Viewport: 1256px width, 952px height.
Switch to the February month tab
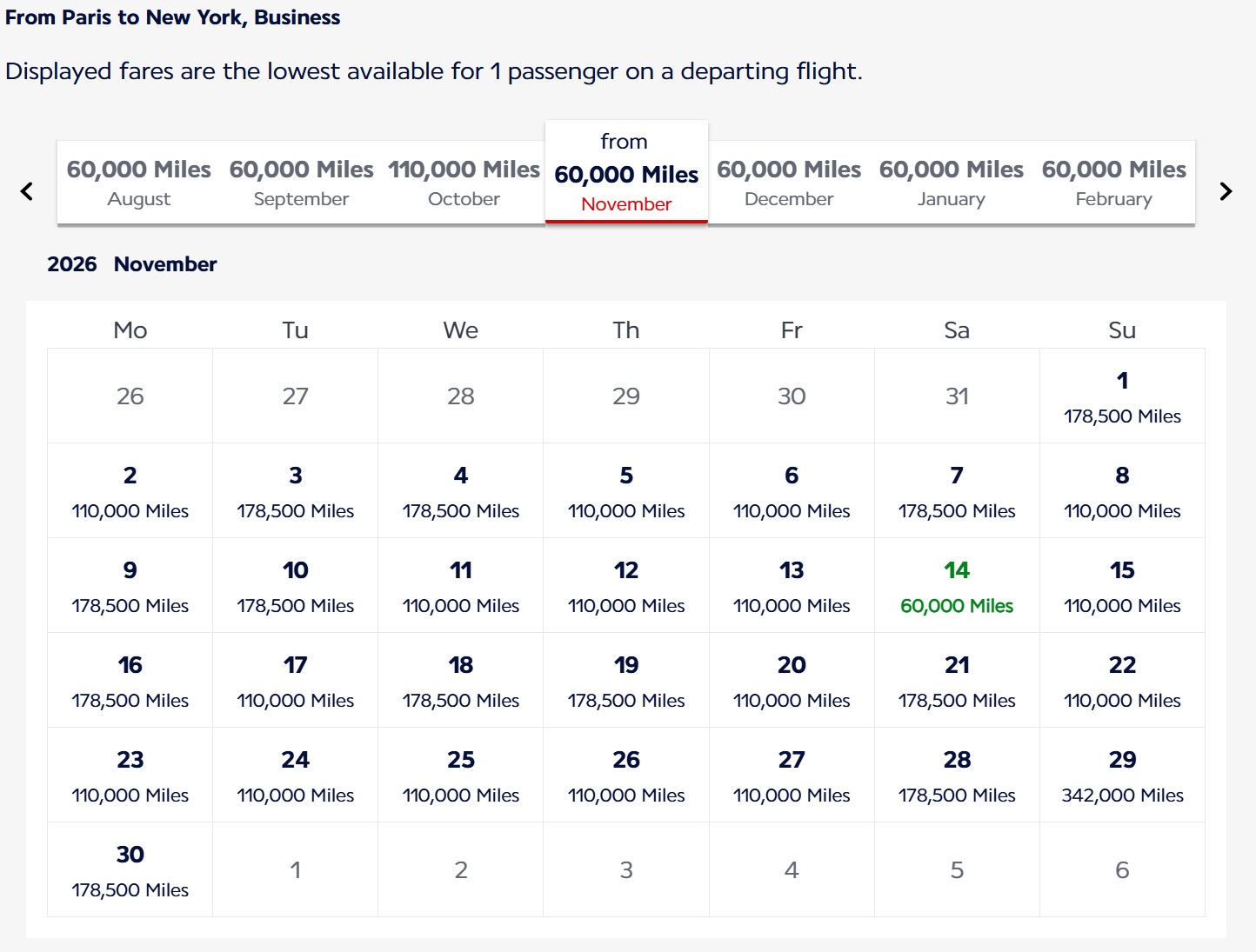pyautogui.click(x=1114, y=183)
